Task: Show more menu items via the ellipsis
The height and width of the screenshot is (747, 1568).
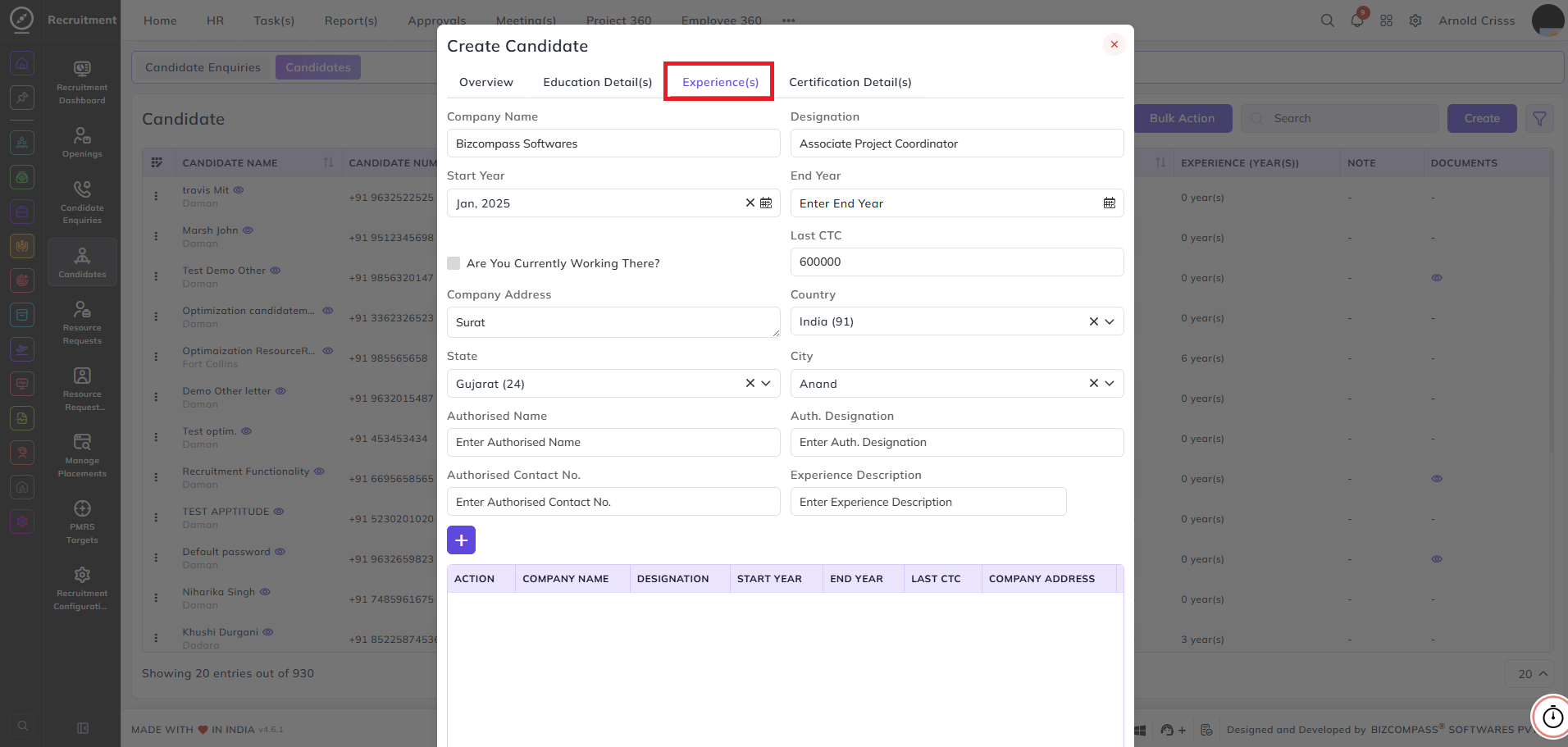Action: (789, 20)
